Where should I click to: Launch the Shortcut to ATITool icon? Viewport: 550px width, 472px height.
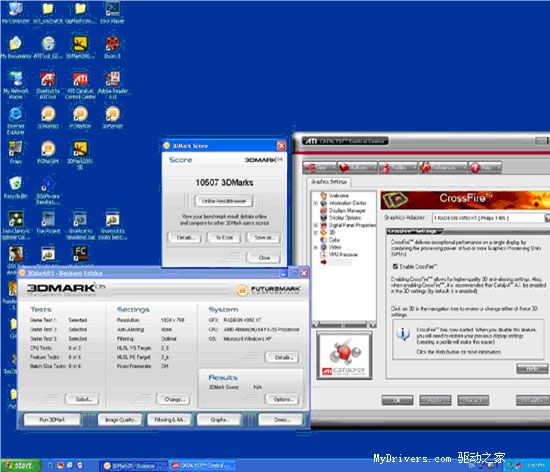click(x=48, y=85)
